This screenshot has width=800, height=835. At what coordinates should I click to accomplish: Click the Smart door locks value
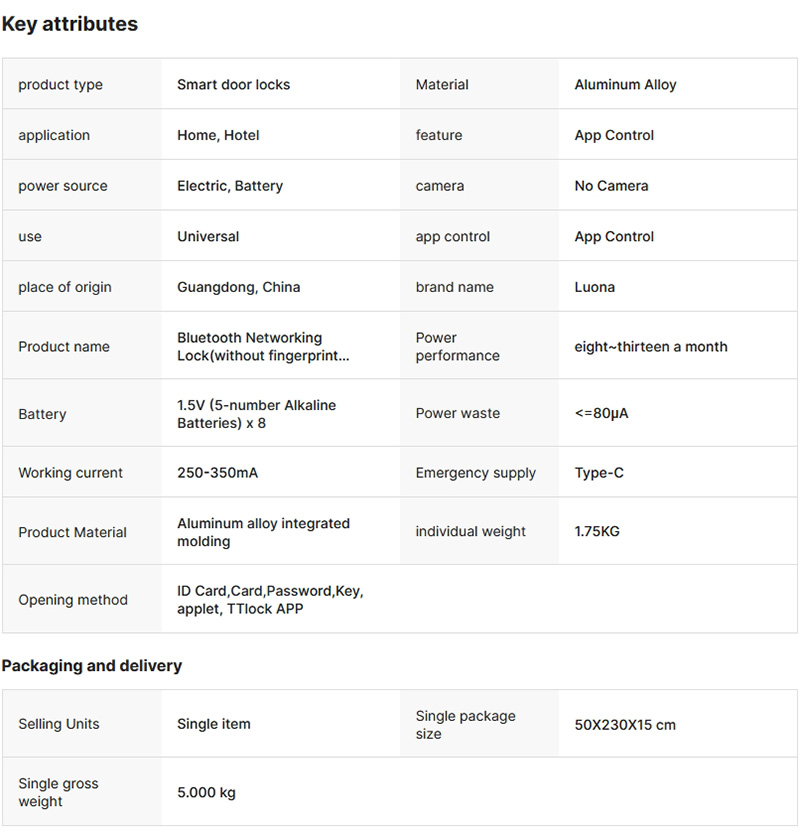point(233,85)
